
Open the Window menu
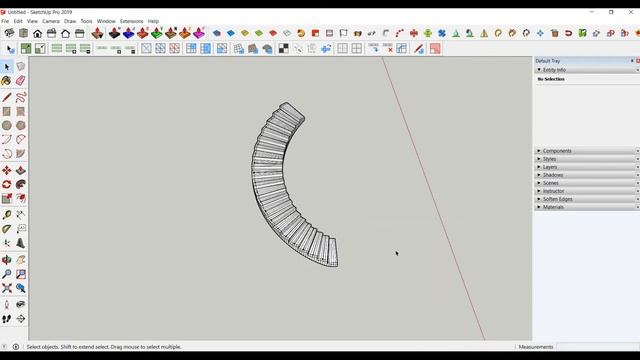(106, 21)
